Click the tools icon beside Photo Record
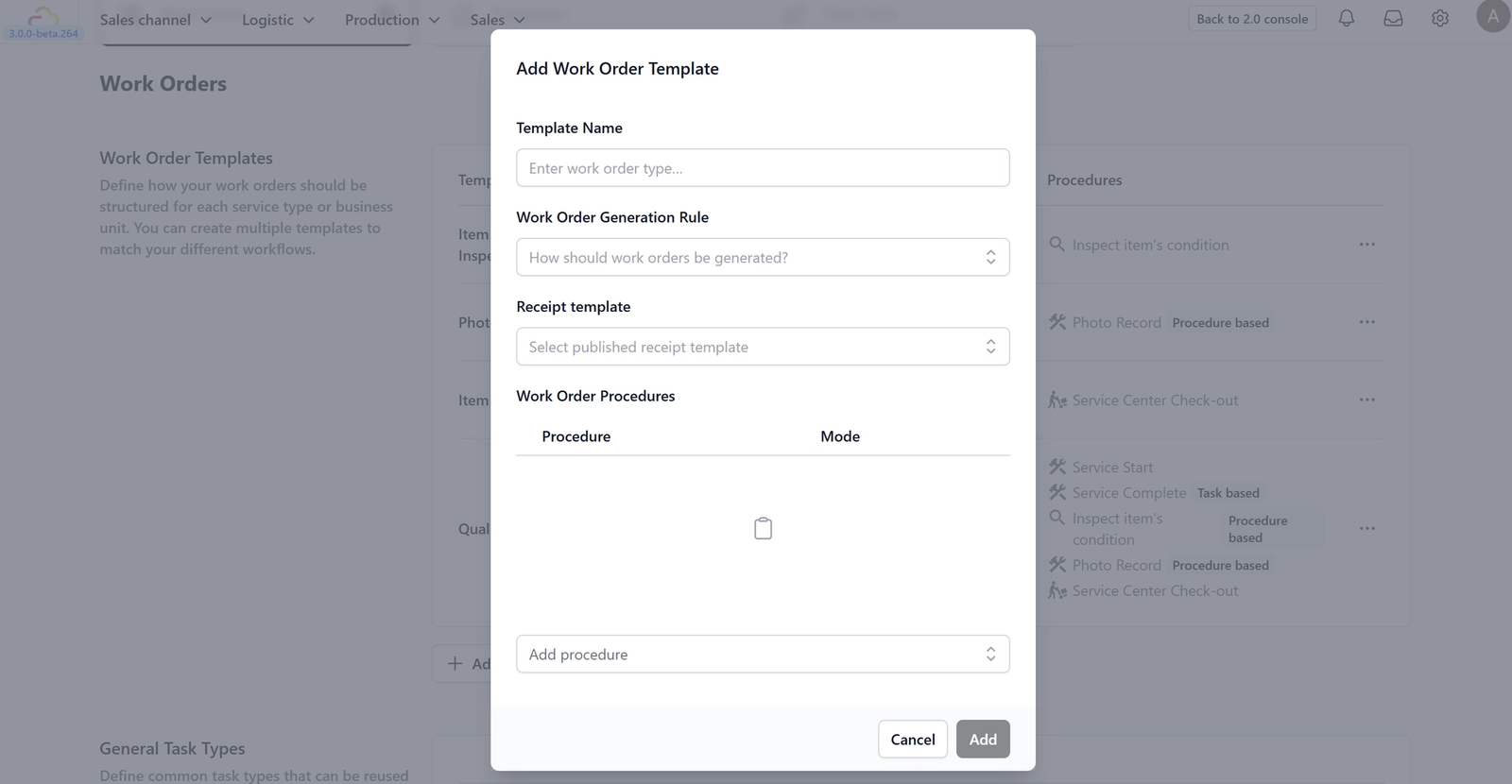 pos(1057,321)
